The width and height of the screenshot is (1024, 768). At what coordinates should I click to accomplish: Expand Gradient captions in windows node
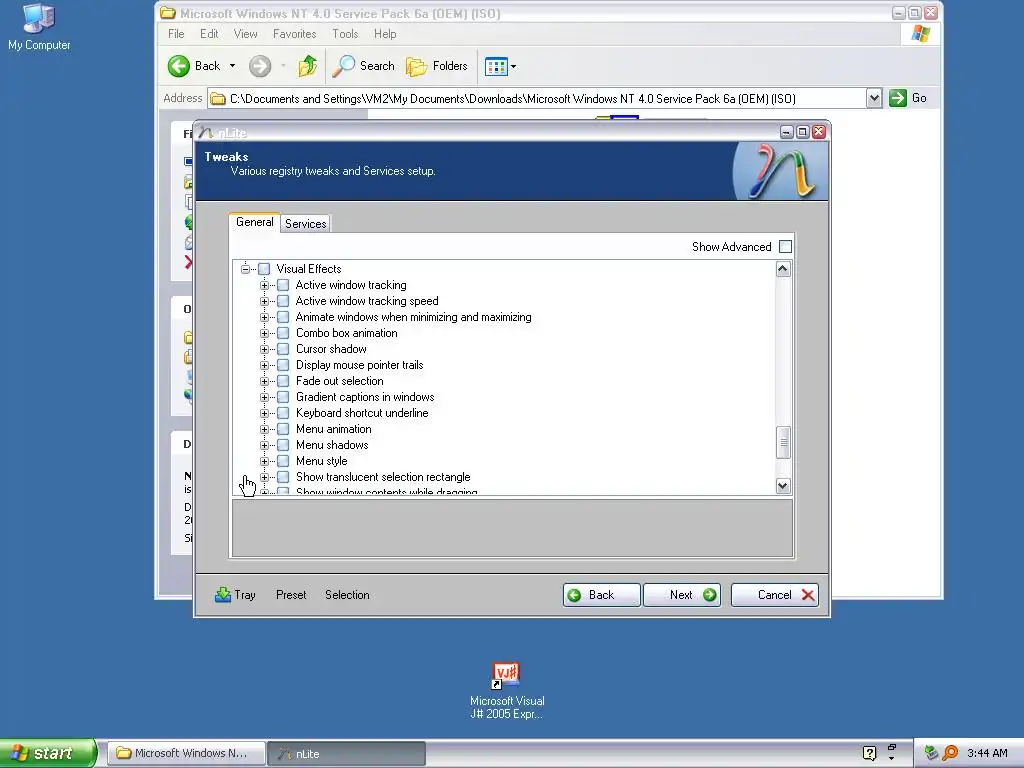264,397
